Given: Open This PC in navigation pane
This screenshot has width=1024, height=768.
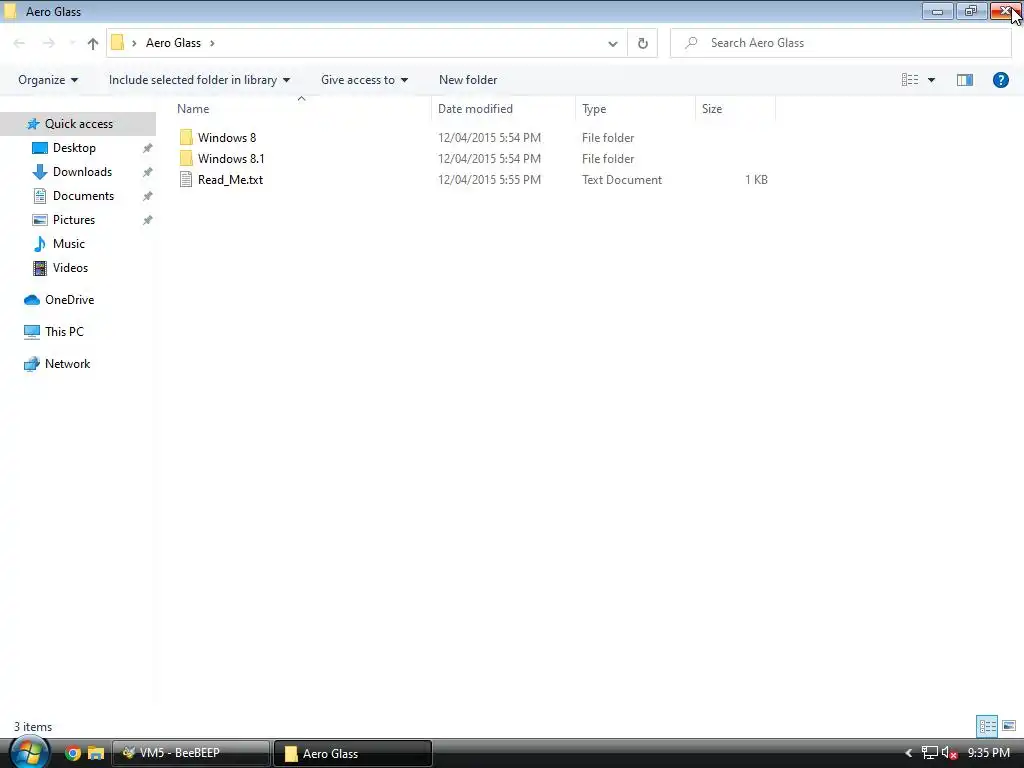Looking at the screenshot, I should point(64,332).
